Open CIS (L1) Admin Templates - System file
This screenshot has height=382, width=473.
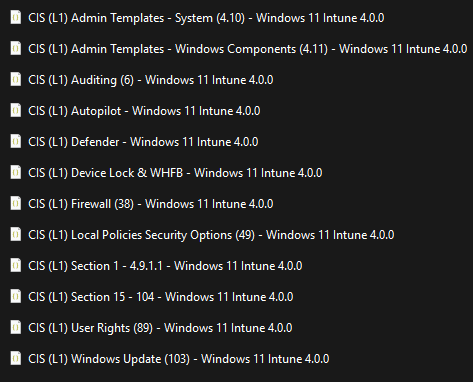pos(206,18)
